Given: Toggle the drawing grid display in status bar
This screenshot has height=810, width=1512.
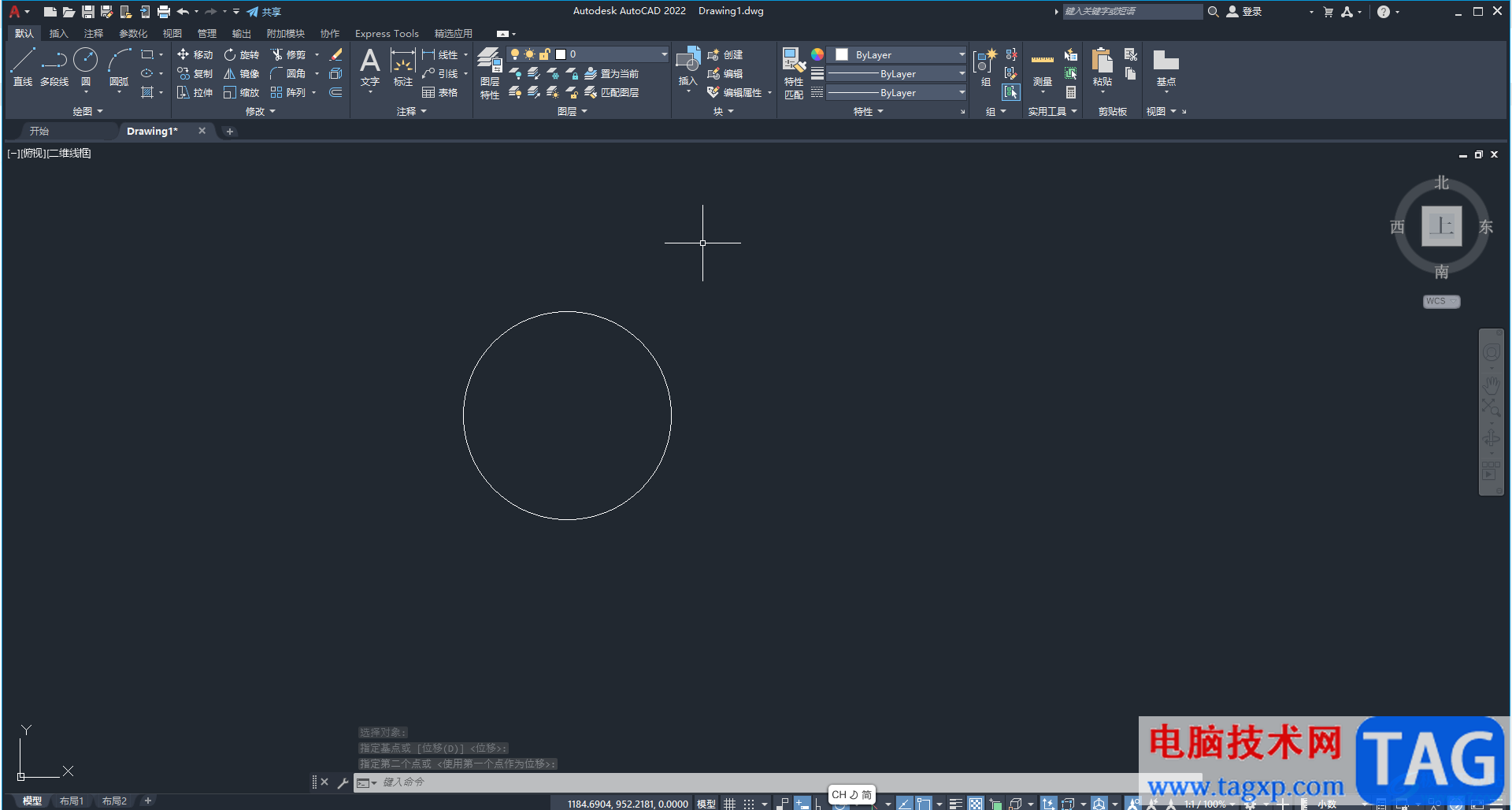Looking at the screenshot, I should coord(730,804).
